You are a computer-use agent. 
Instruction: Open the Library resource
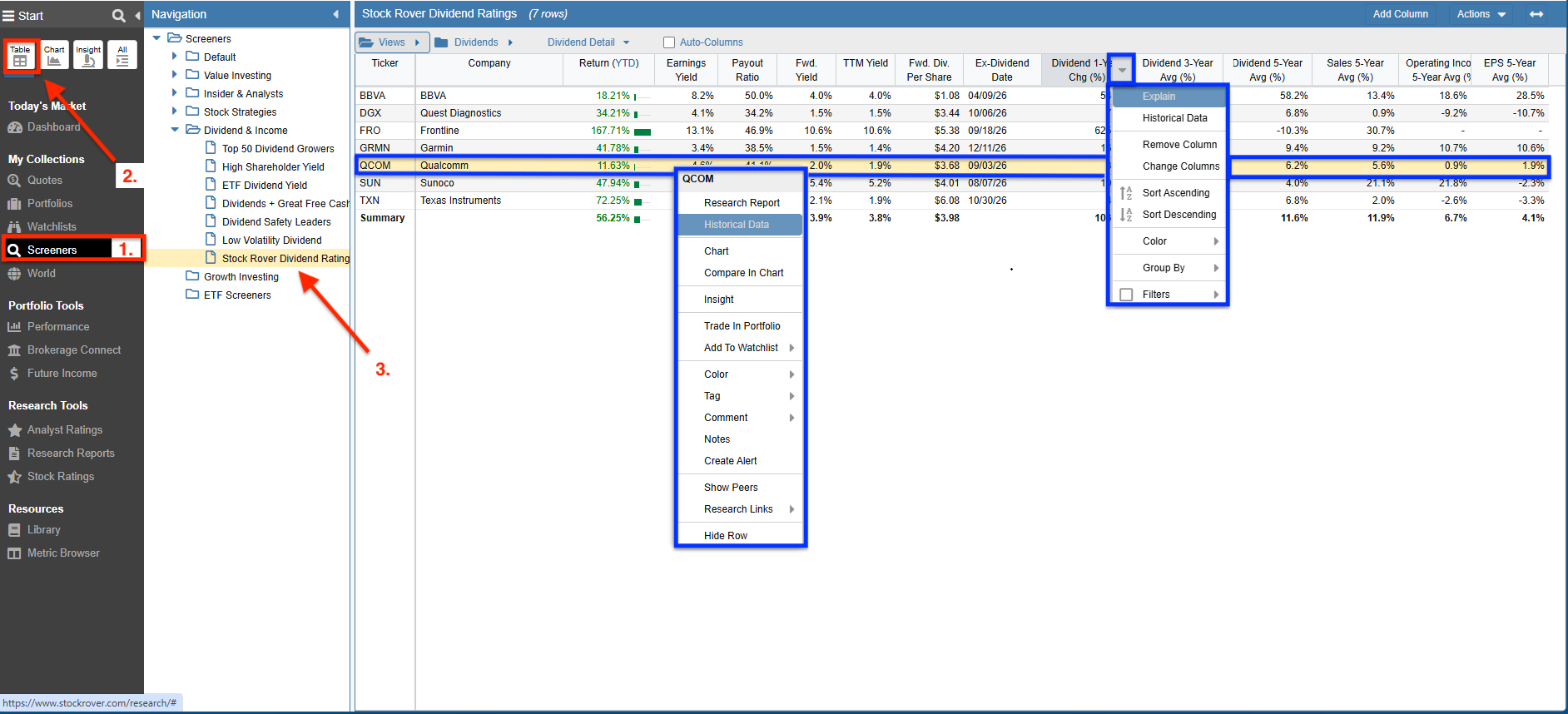click(43, 530)
